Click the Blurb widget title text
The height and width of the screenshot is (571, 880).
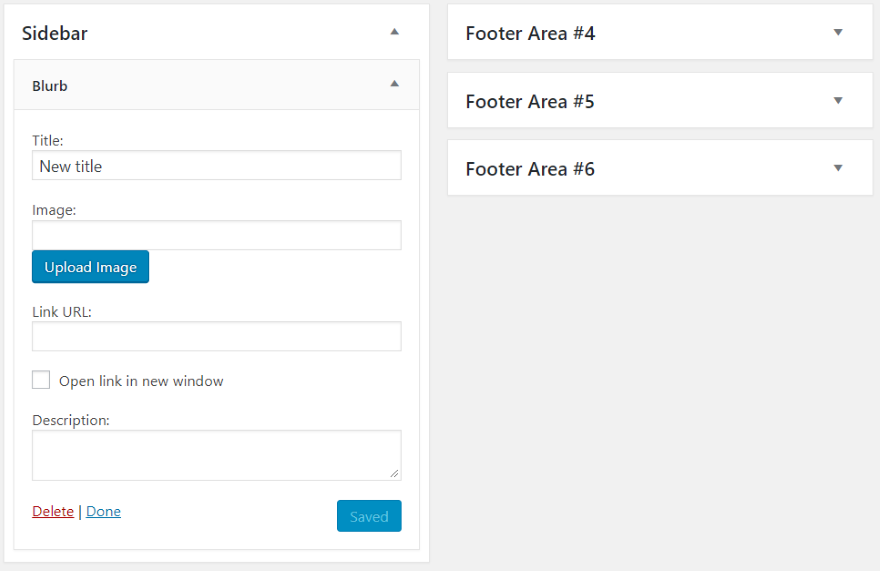click(x=50, y=86)
